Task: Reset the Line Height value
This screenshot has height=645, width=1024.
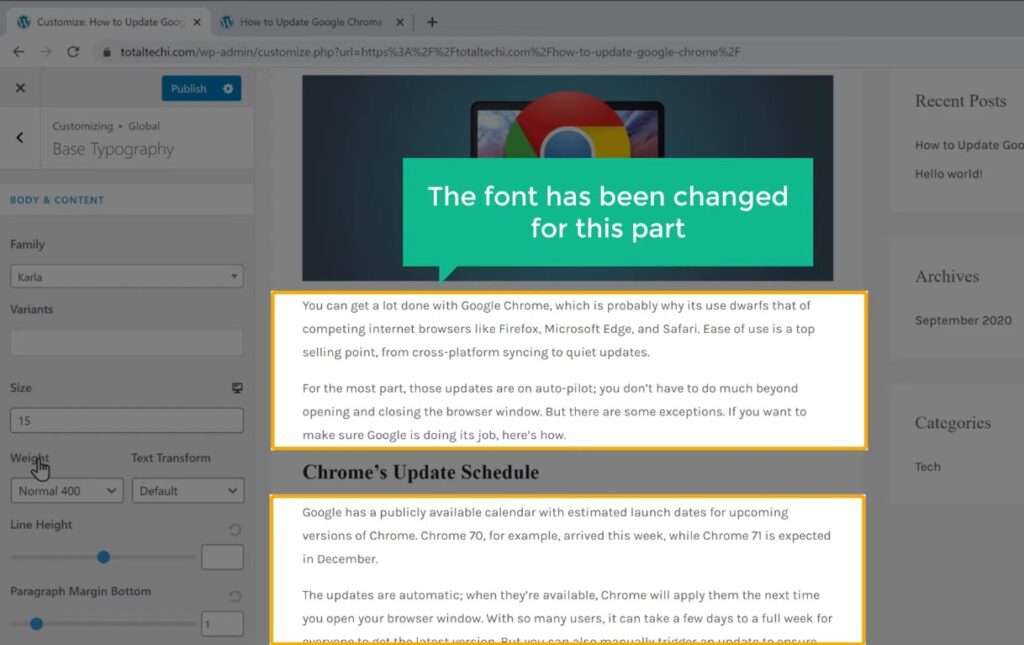Action: click(x=233, y=529)
